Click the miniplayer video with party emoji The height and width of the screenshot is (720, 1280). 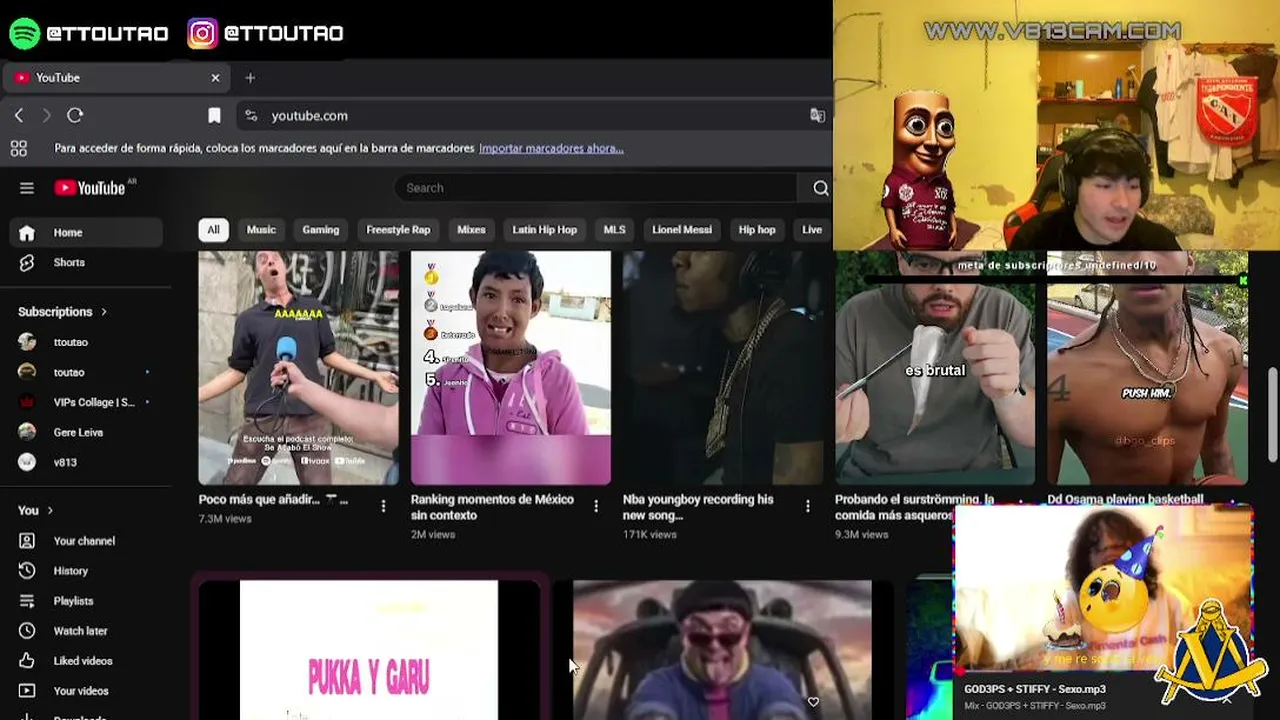coord(1103,590)
